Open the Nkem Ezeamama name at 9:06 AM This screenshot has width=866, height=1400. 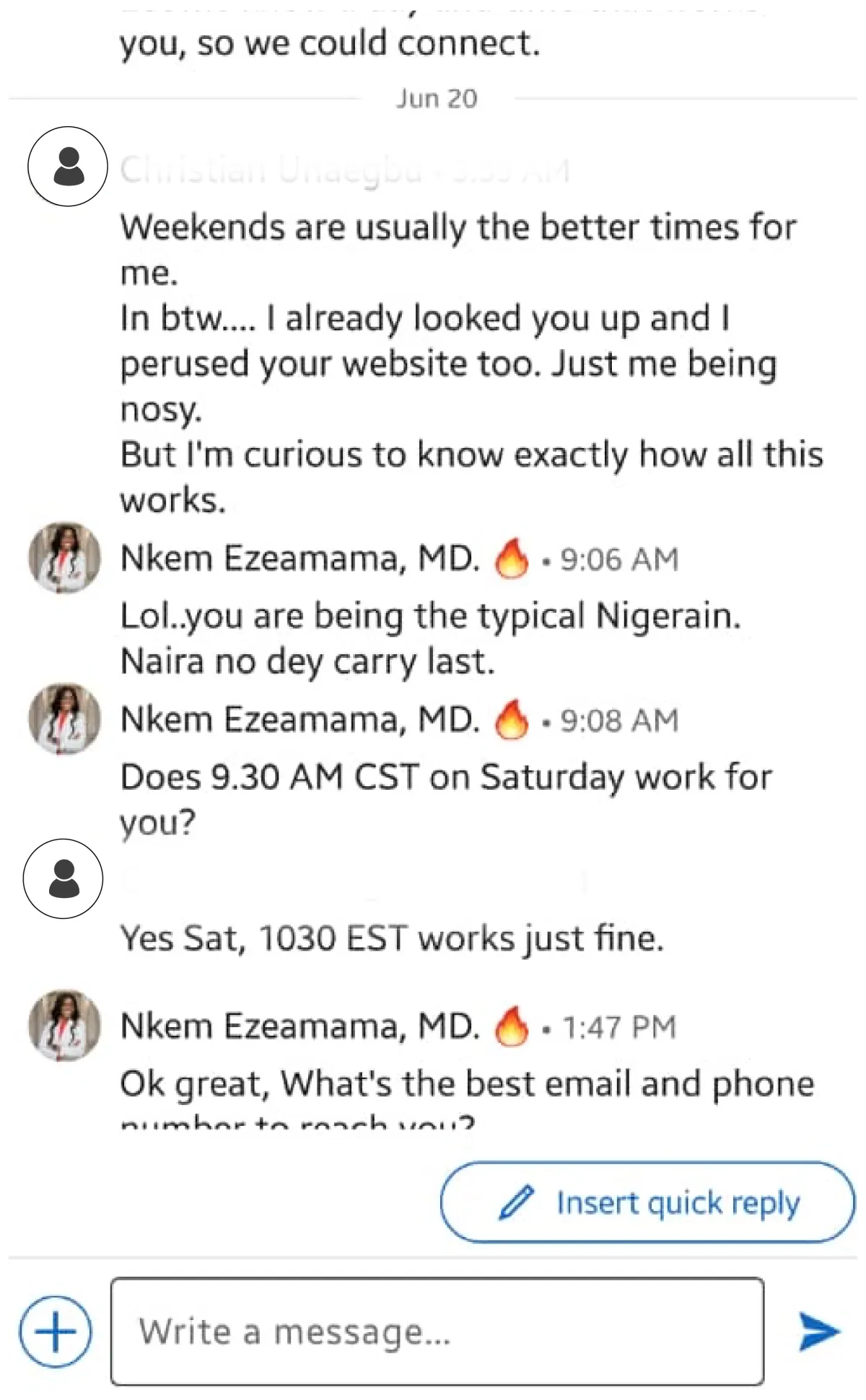[x=299, y=559]
